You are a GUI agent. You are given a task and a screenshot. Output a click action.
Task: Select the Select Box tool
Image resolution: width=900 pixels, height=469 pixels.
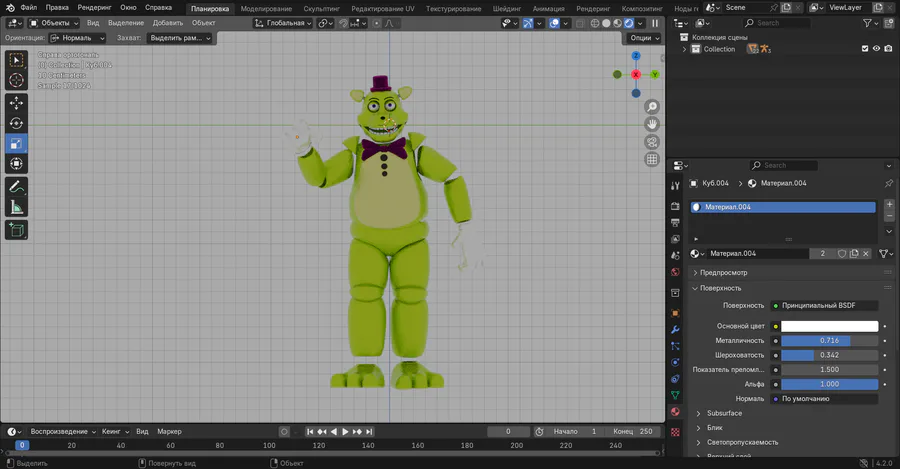point(16,60)
